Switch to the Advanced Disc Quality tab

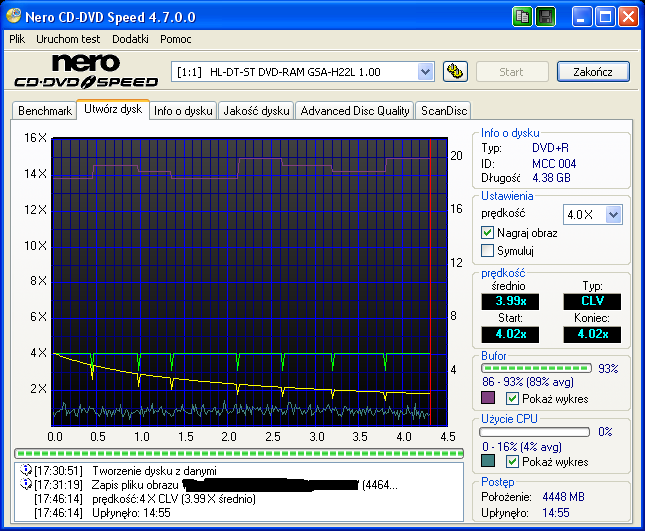pos(355,111)
